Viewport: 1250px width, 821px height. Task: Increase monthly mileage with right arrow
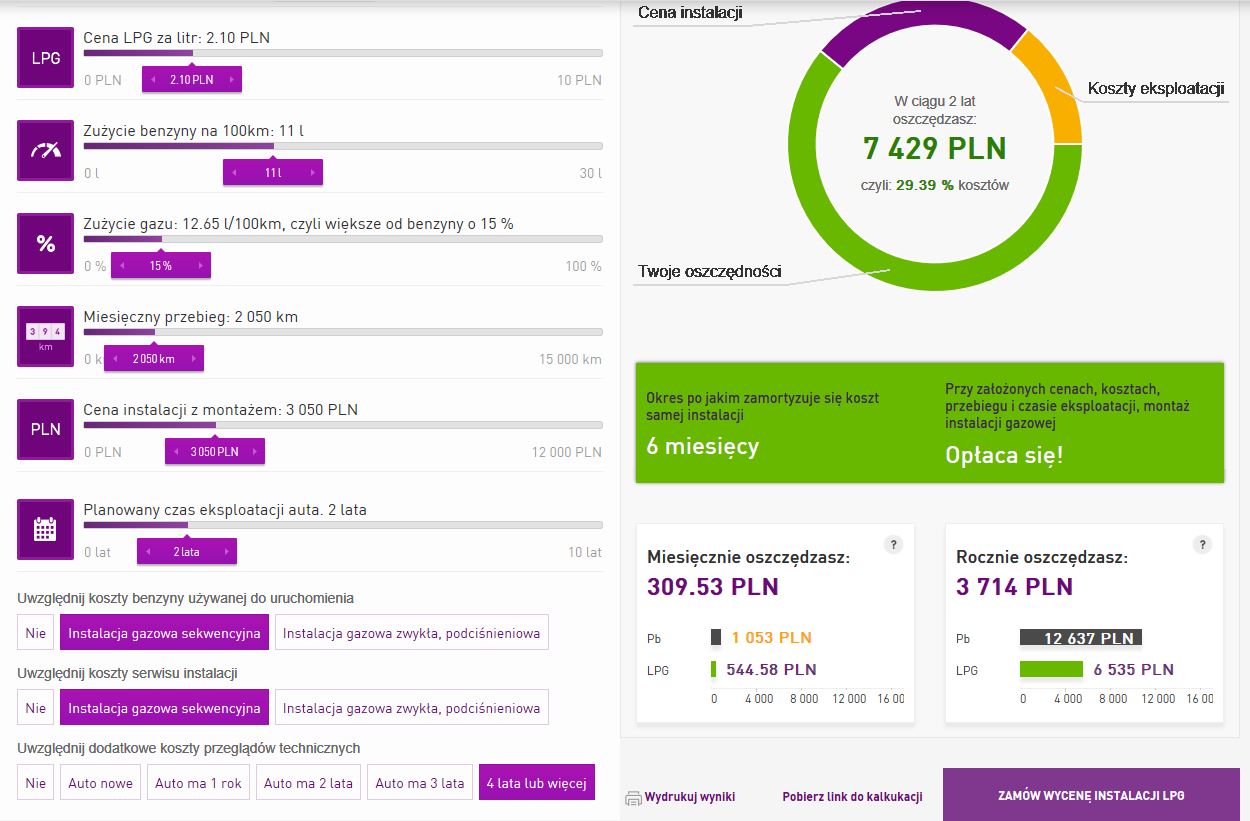pos(194,359)
